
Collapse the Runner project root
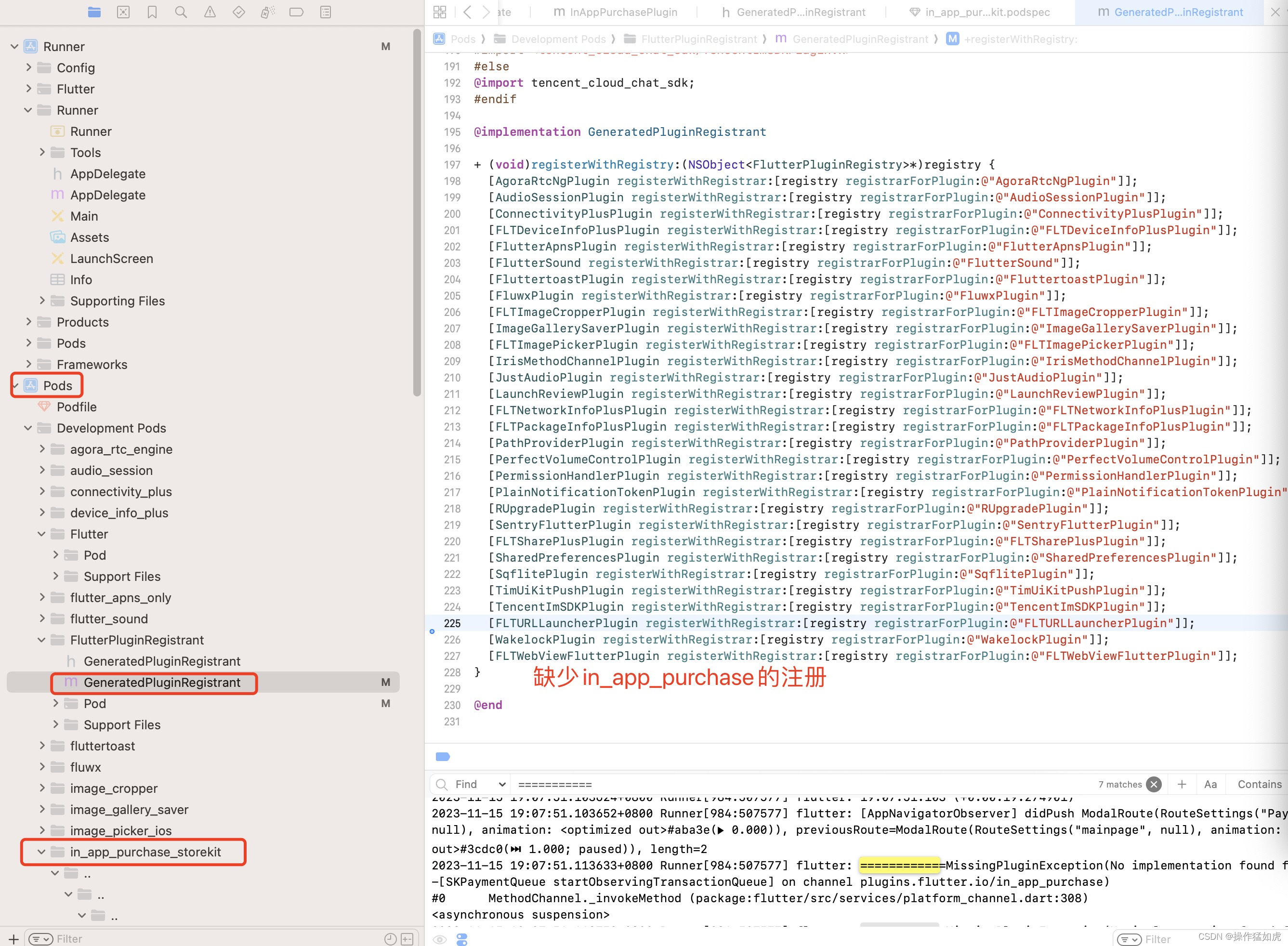pos(14,46)
